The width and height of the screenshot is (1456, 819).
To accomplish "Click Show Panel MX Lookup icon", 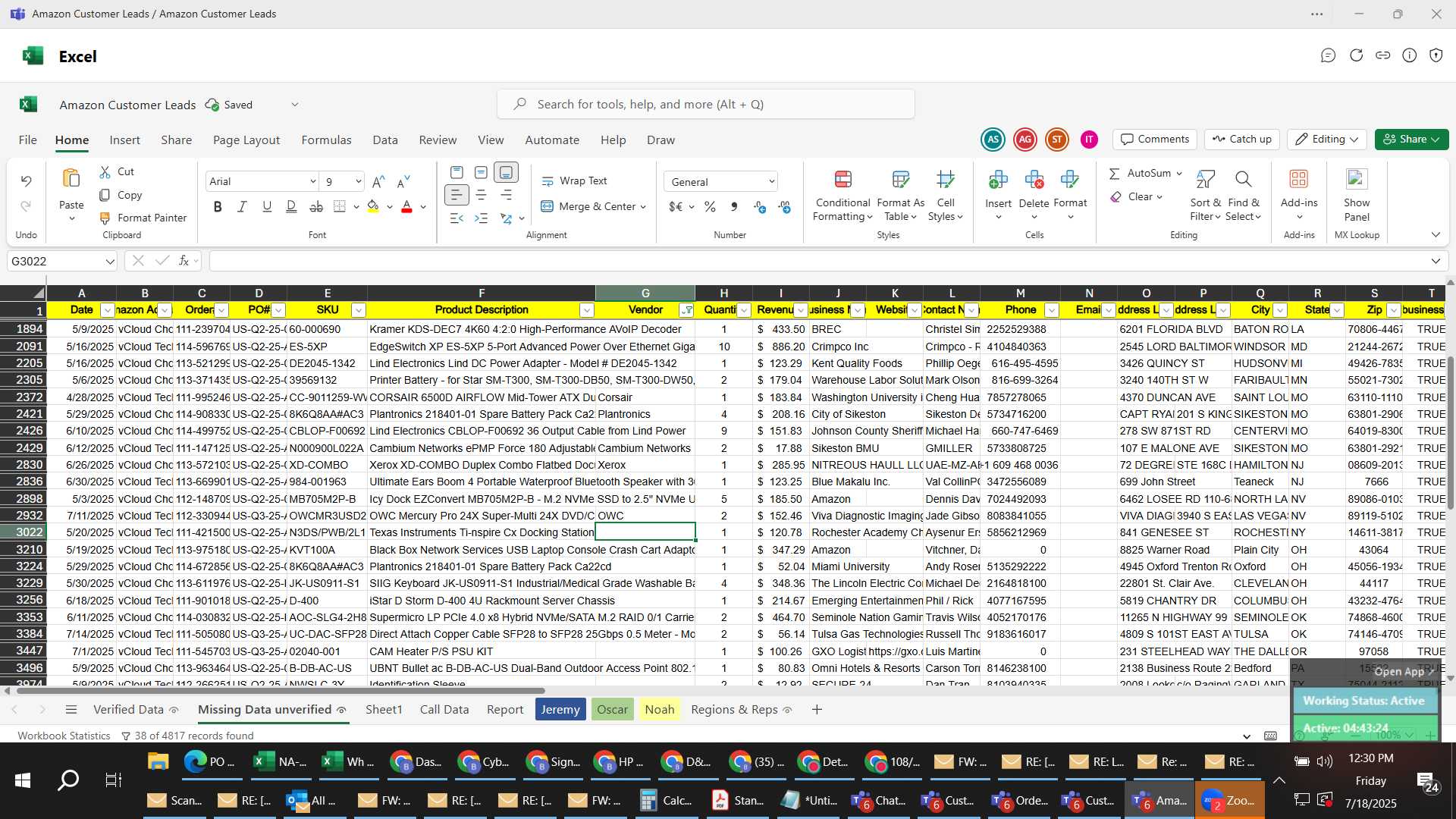I will 1357,179.
